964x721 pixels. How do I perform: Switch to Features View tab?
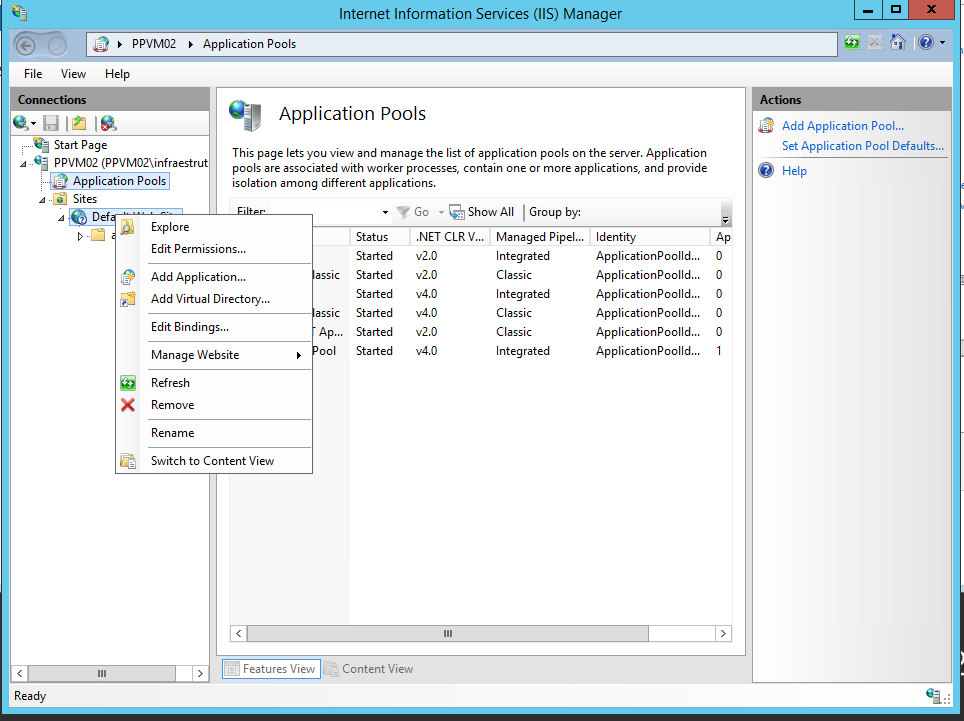coord(271,669)
